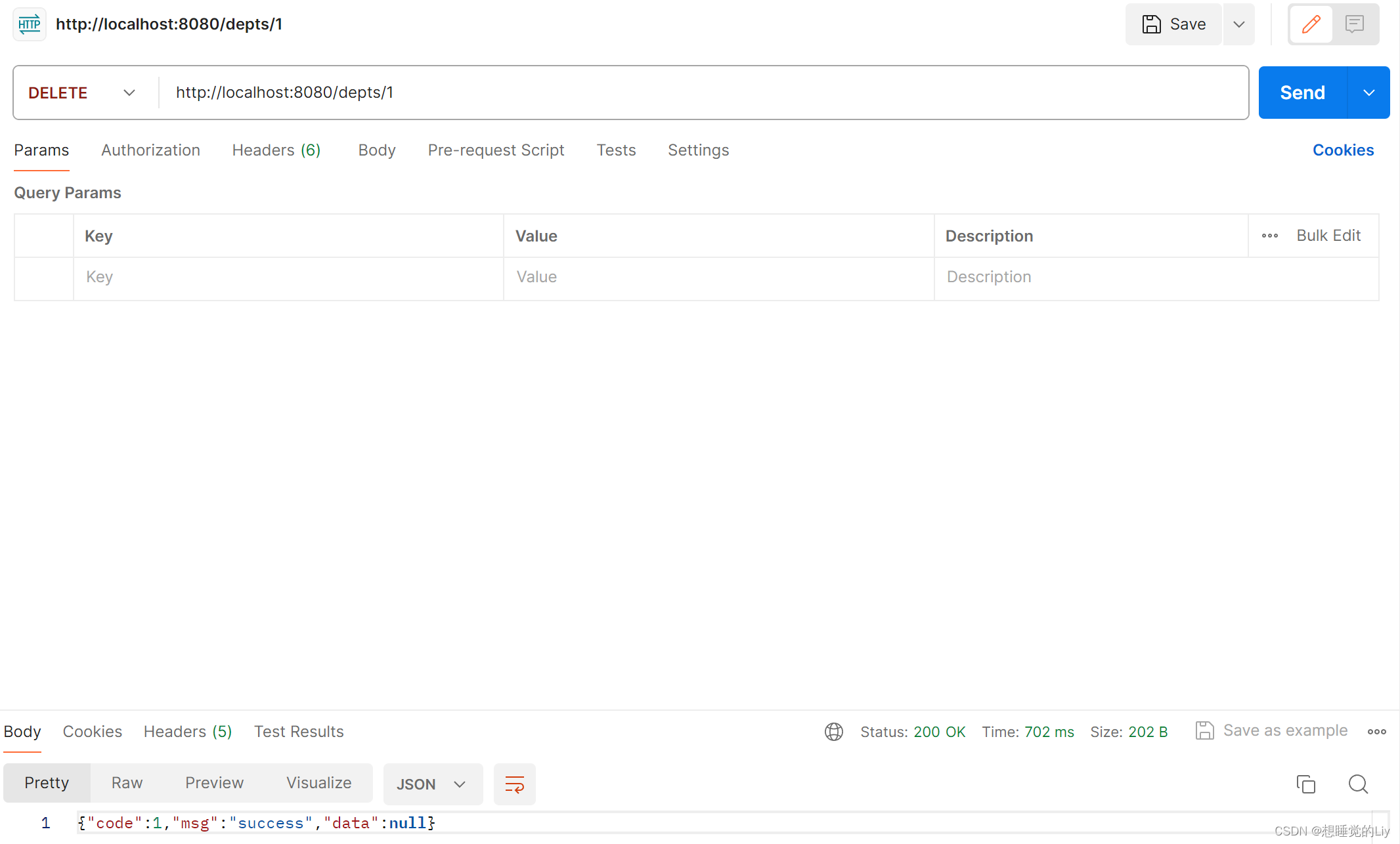Click the Send button
Viewport: 1400px width, 844px height.
(x=1301, y=93)
